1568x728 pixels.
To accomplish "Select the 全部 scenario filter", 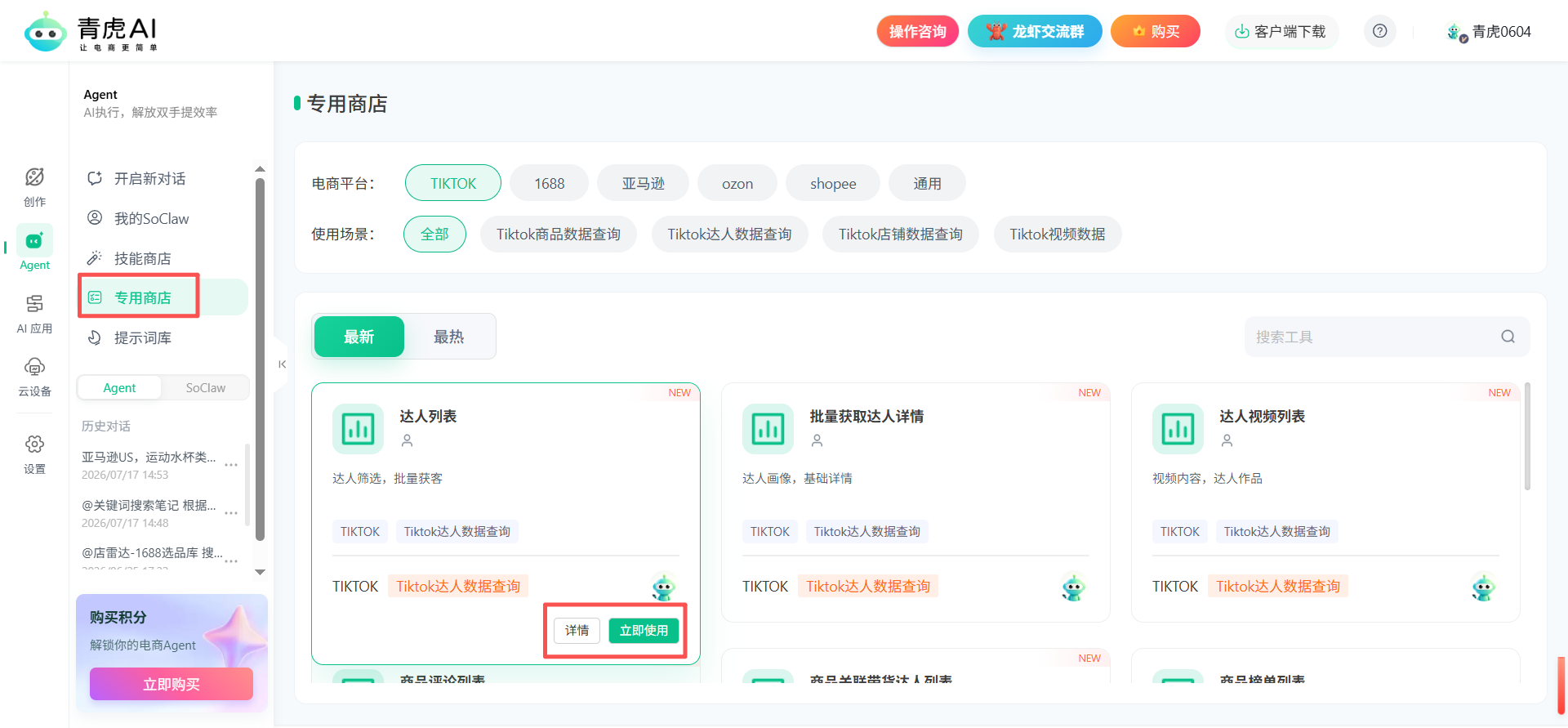I will [x=434, y=234].
